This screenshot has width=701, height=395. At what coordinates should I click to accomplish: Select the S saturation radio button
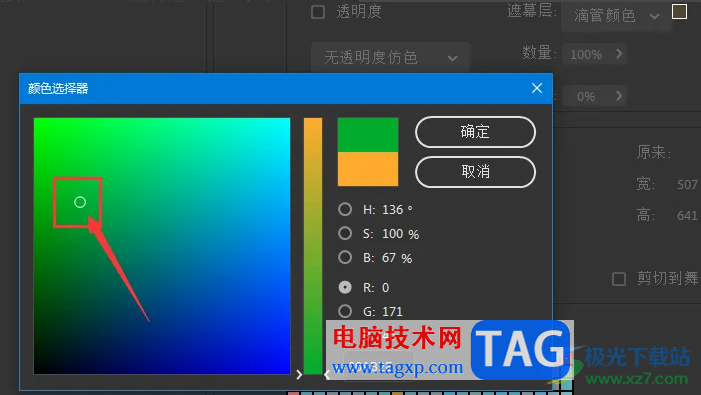345,233
